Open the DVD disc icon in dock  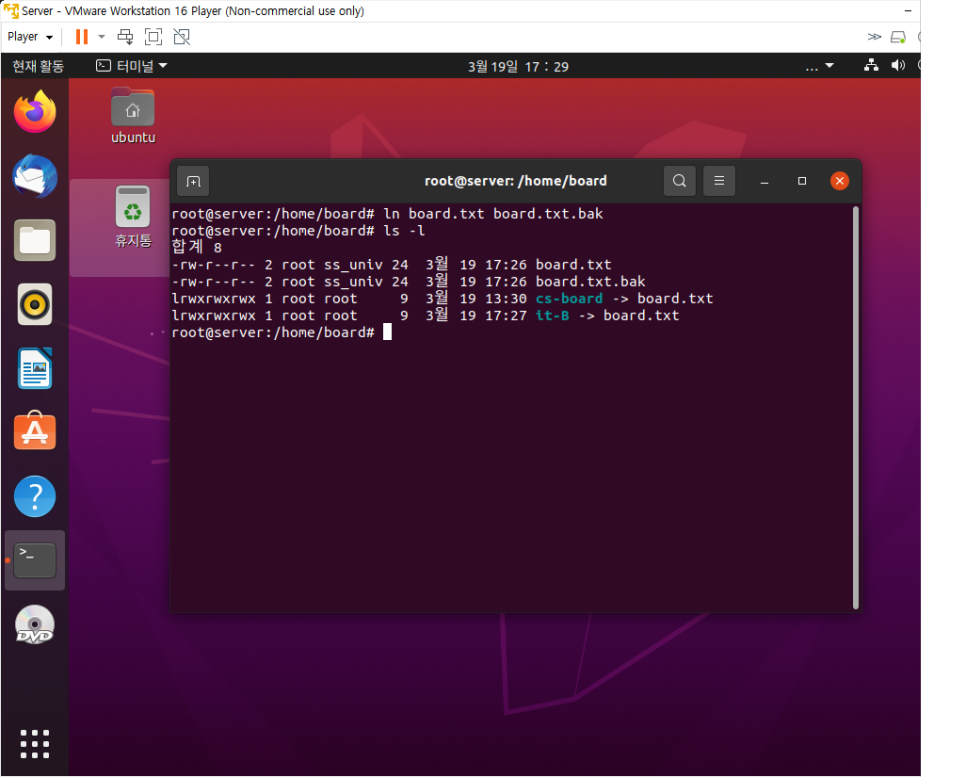pyautogui.click(x=34, y=625)
